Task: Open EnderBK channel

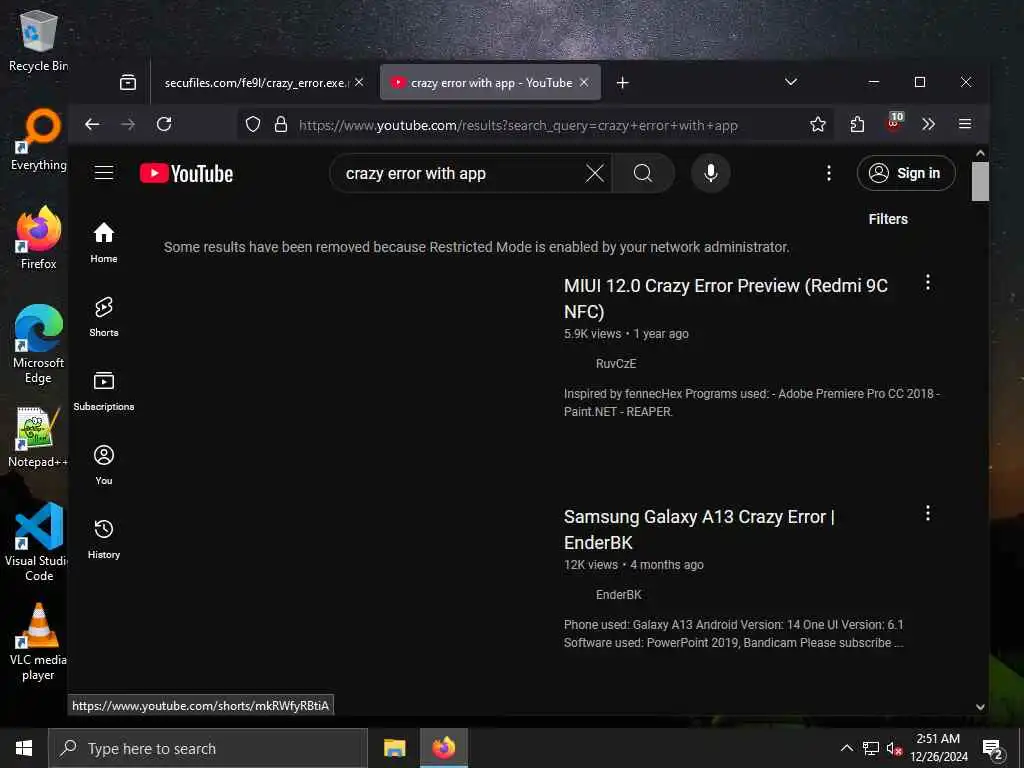Action: (x=618, y=595)
